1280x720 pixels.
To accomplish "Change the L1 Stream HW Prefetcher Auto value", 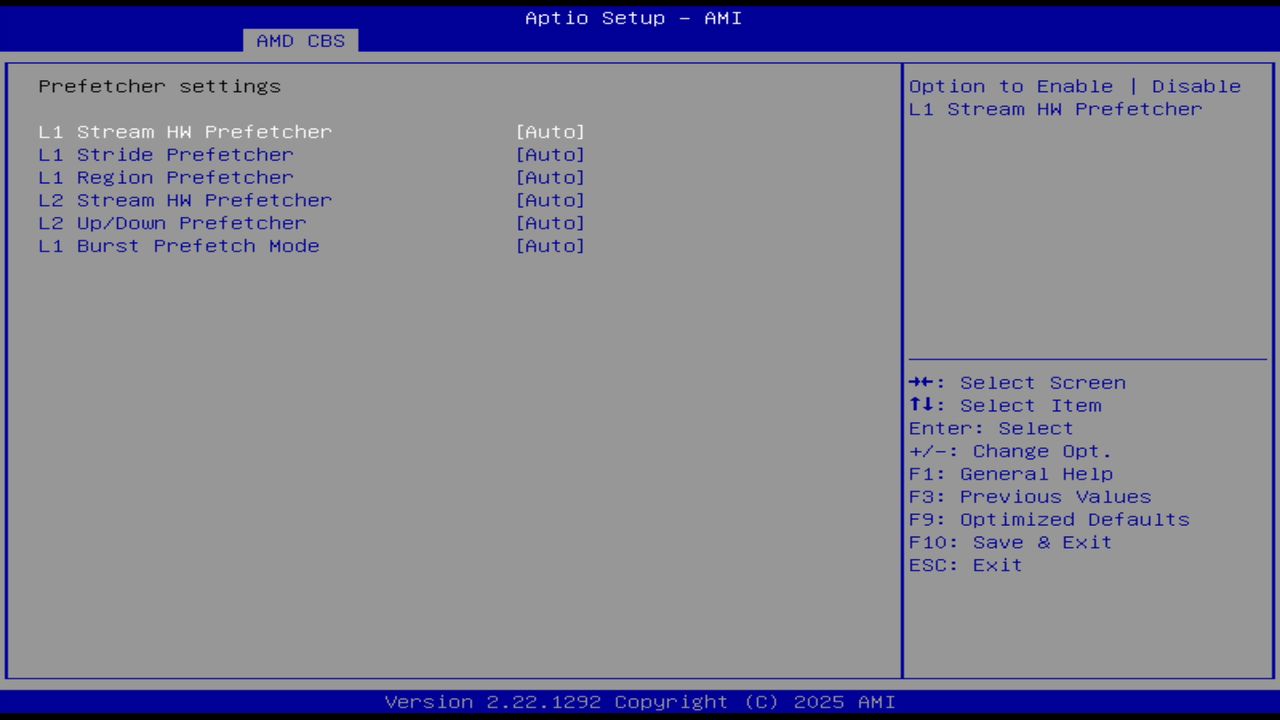I will tap(550, 132).
